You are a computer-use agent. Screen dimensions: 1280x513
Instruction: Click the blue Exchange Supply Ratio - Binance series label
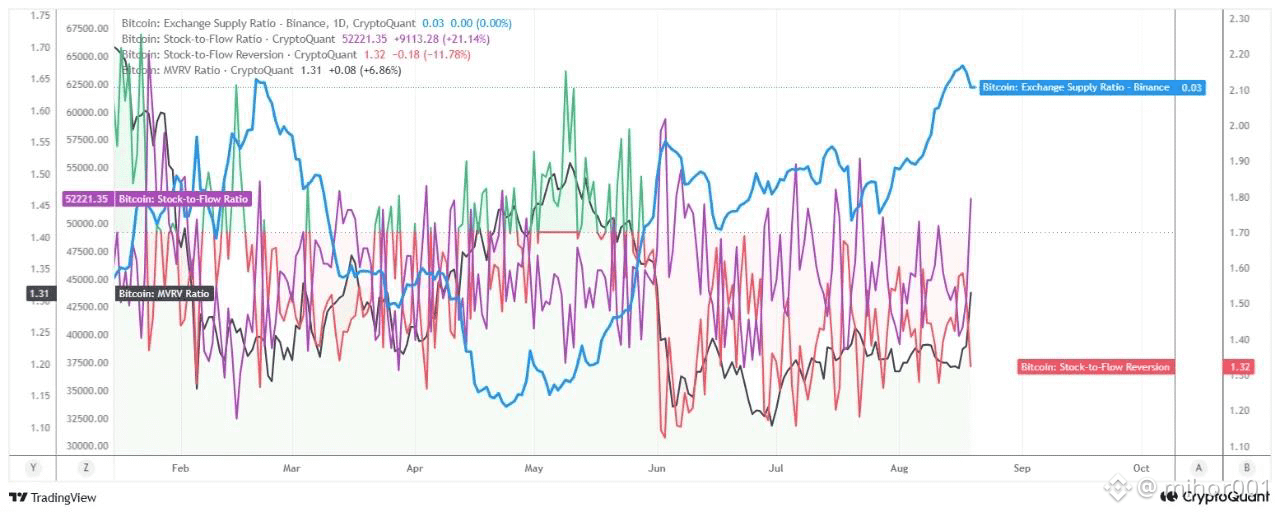[1075, 88]
